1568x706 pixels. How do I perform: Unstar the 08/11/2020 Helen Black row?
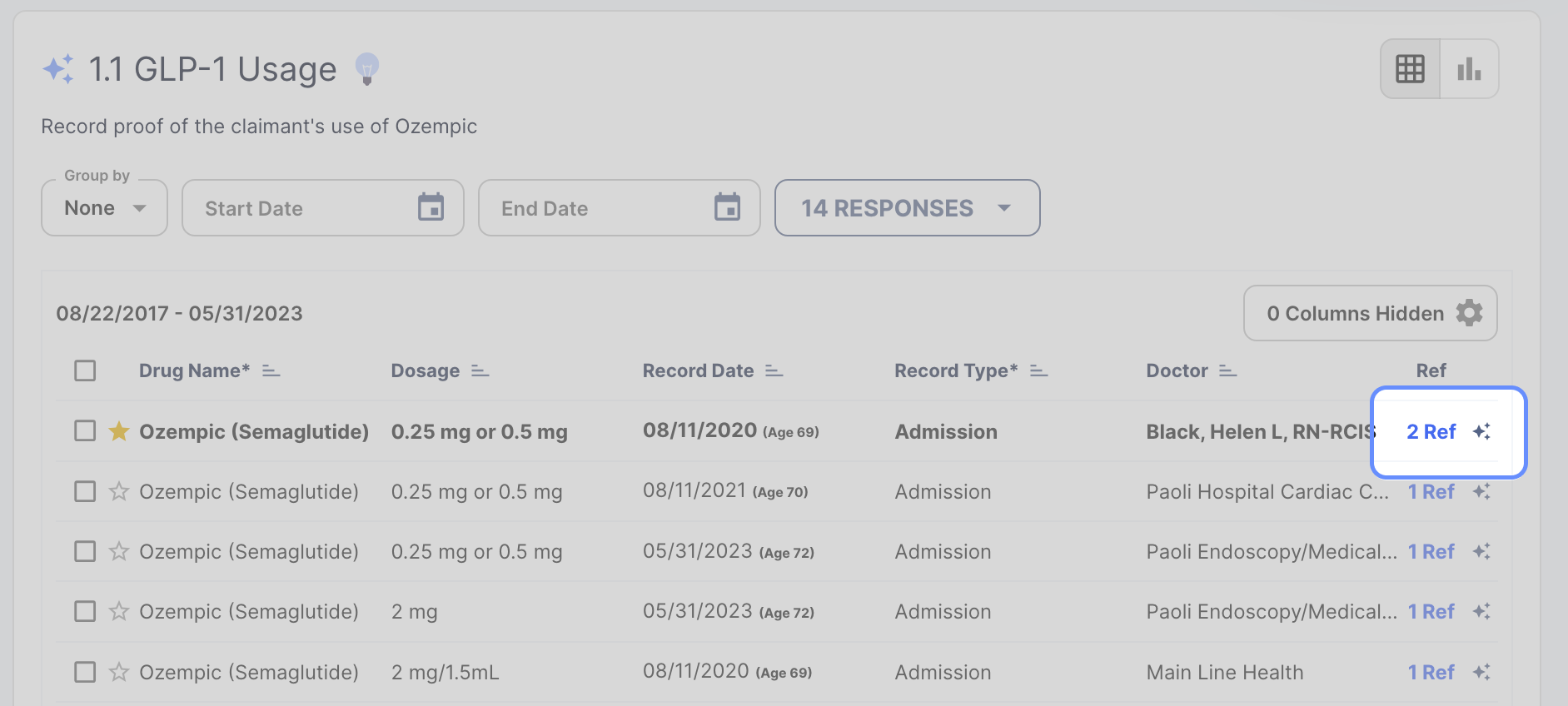(119, 430)
